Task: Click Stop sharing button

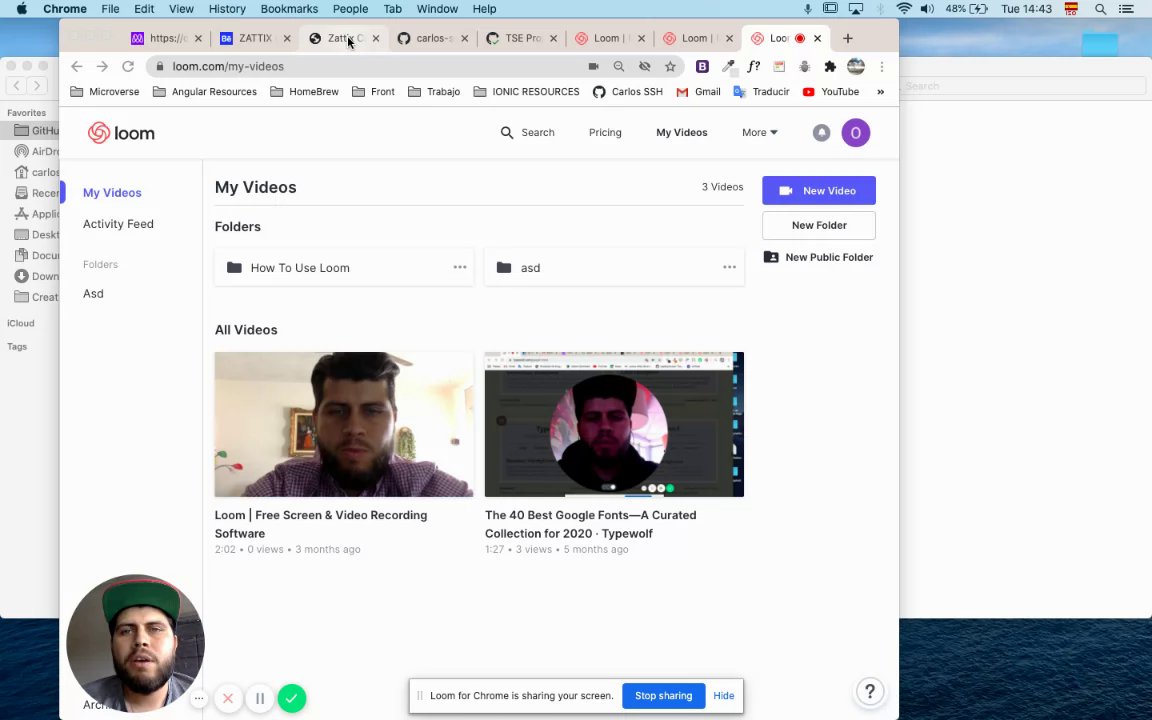Action: pos(663,696)
